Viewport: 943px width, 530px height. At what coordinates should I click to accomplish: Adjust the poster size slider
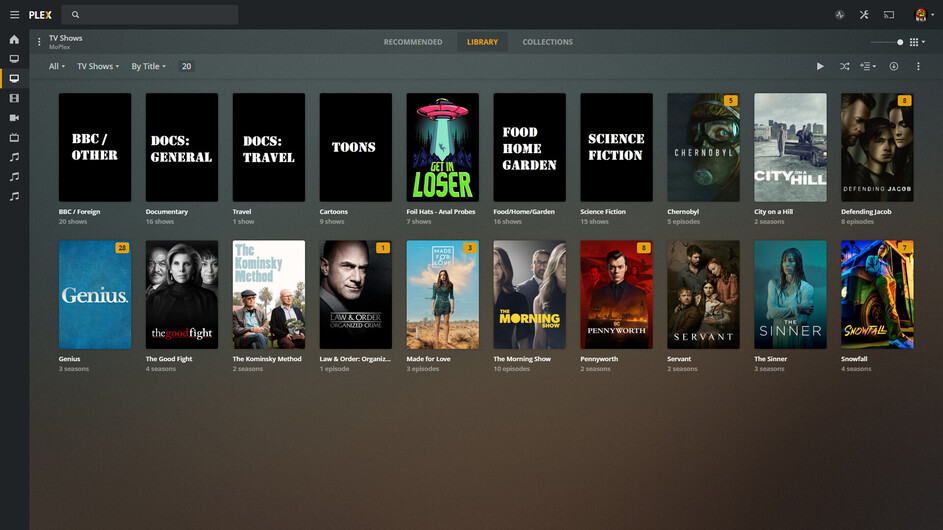[887, 42]
